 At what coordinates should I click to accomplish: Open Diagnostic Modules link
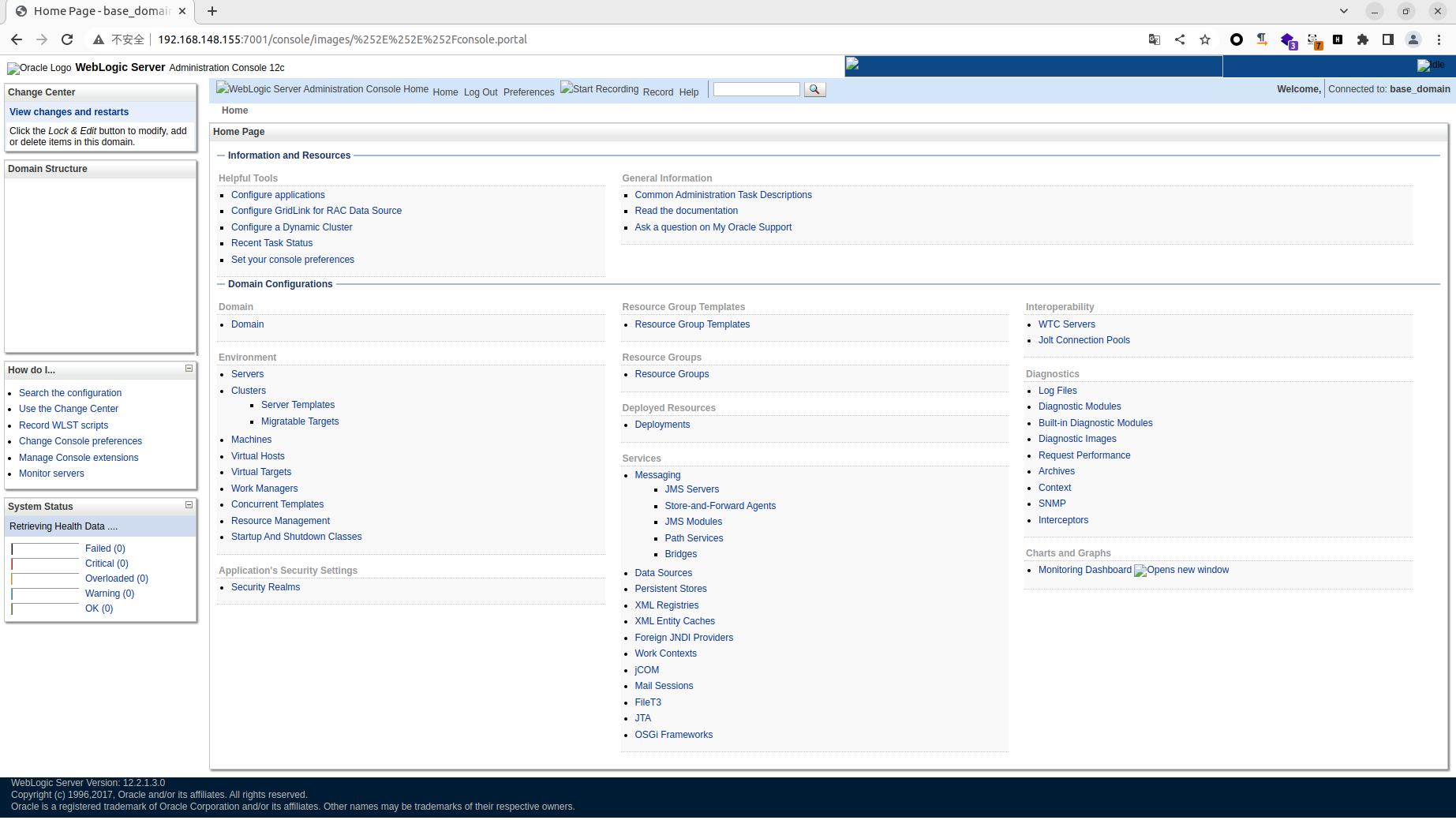(x=1080, y=406)
